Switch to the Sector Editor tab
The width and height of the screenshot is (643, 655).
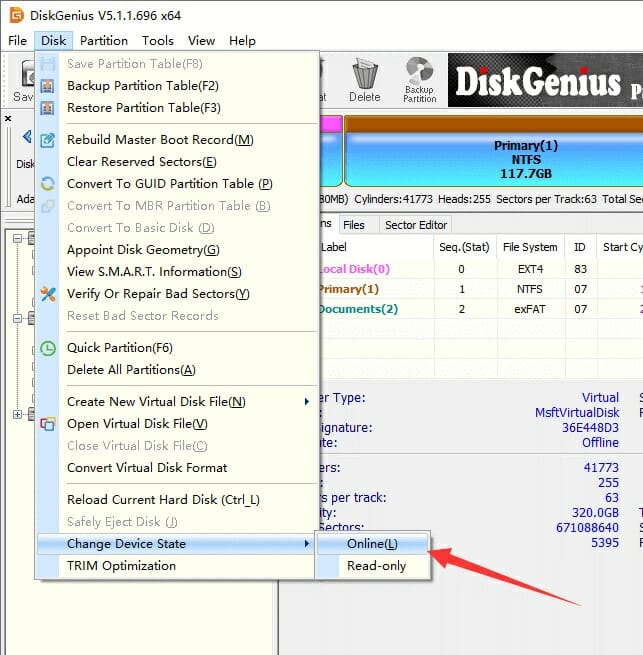[x=417, y=225]
